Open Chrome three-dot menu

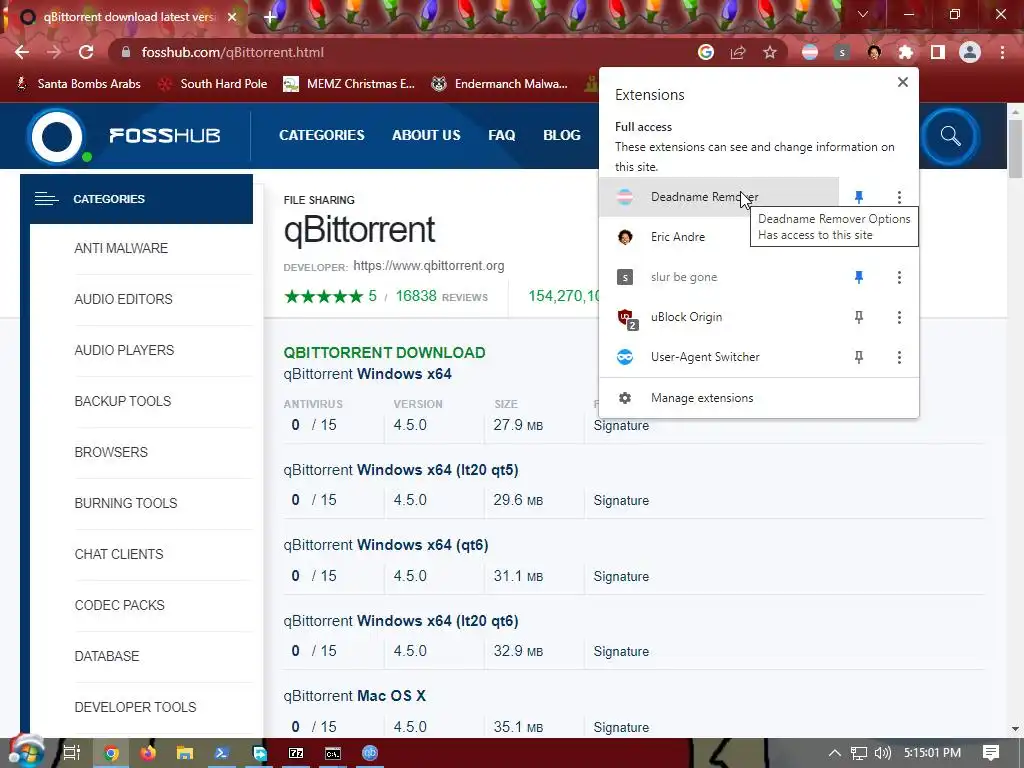(1002, 52)
